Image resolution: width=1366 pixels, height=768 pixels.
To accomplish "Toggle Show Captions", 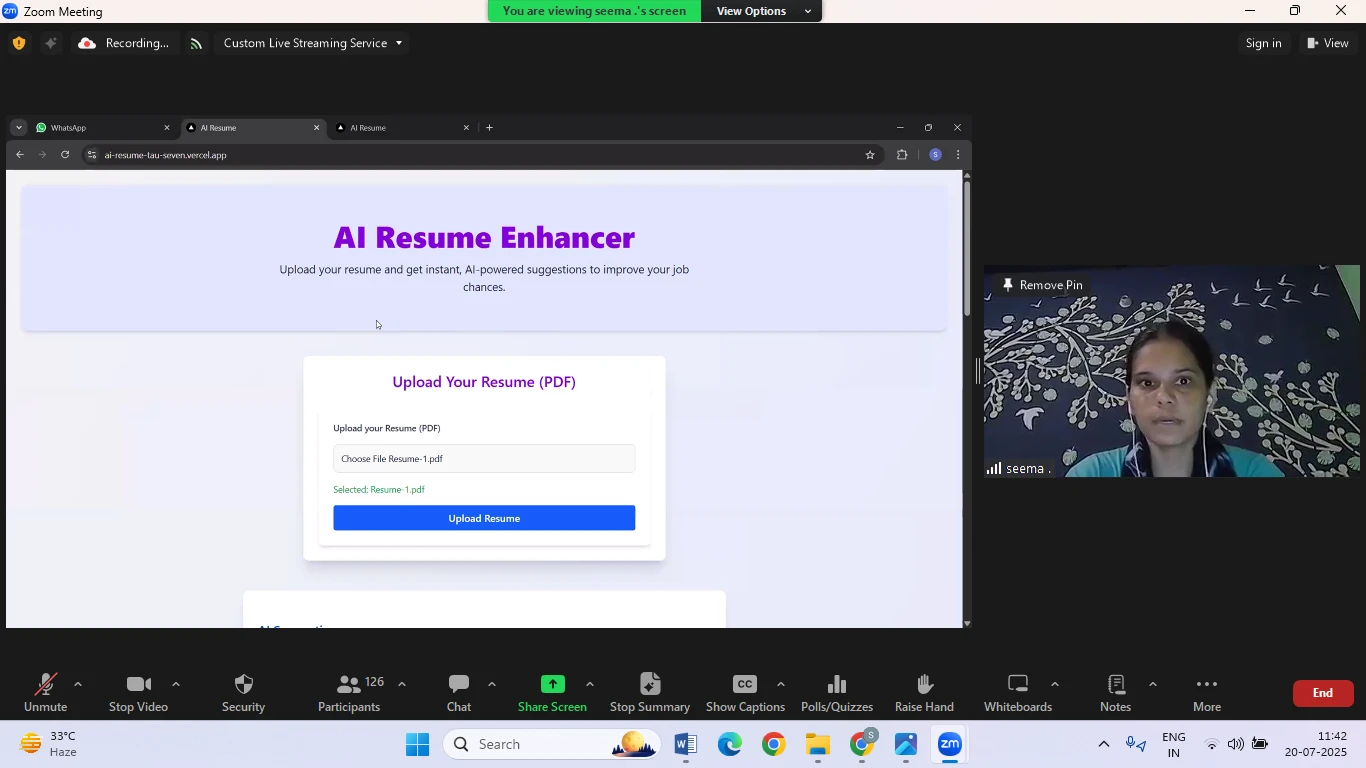I will (x=744, y=685).
